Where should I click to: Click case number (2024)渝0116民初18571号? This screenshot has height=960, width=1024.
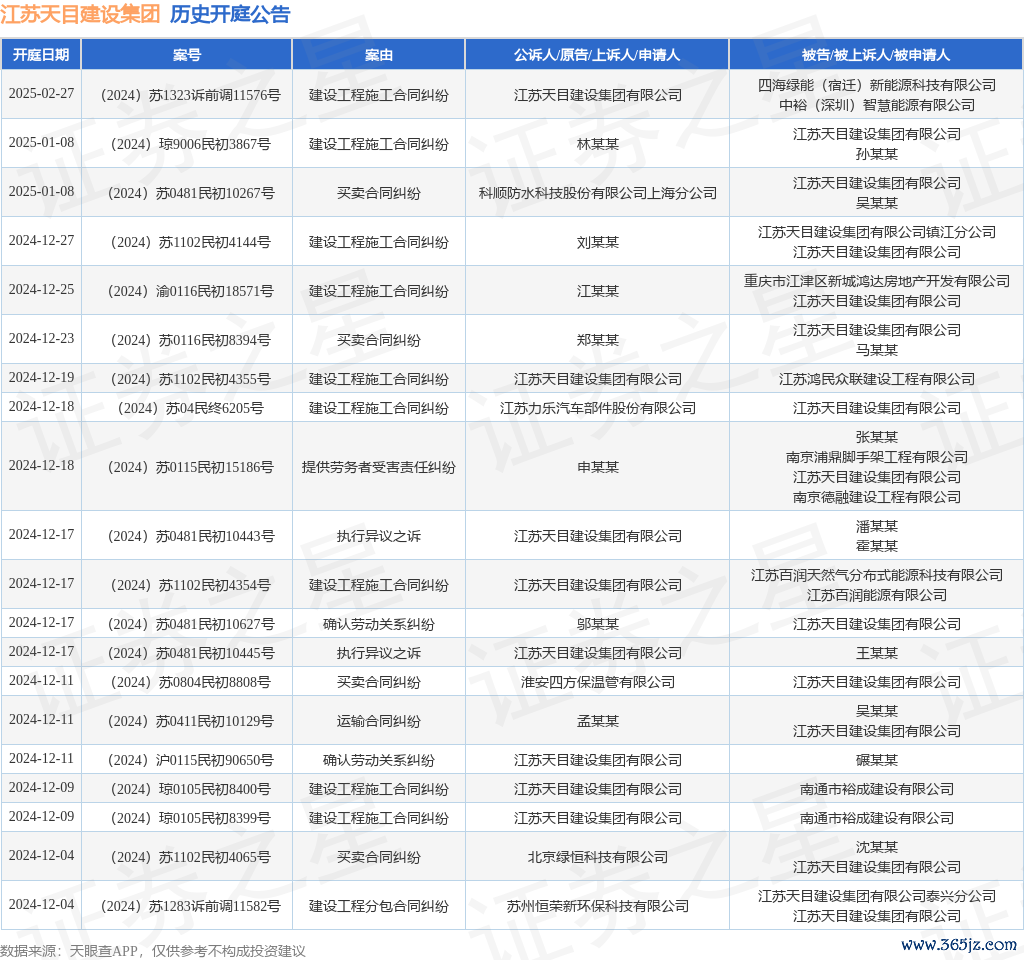click(190, 291)
